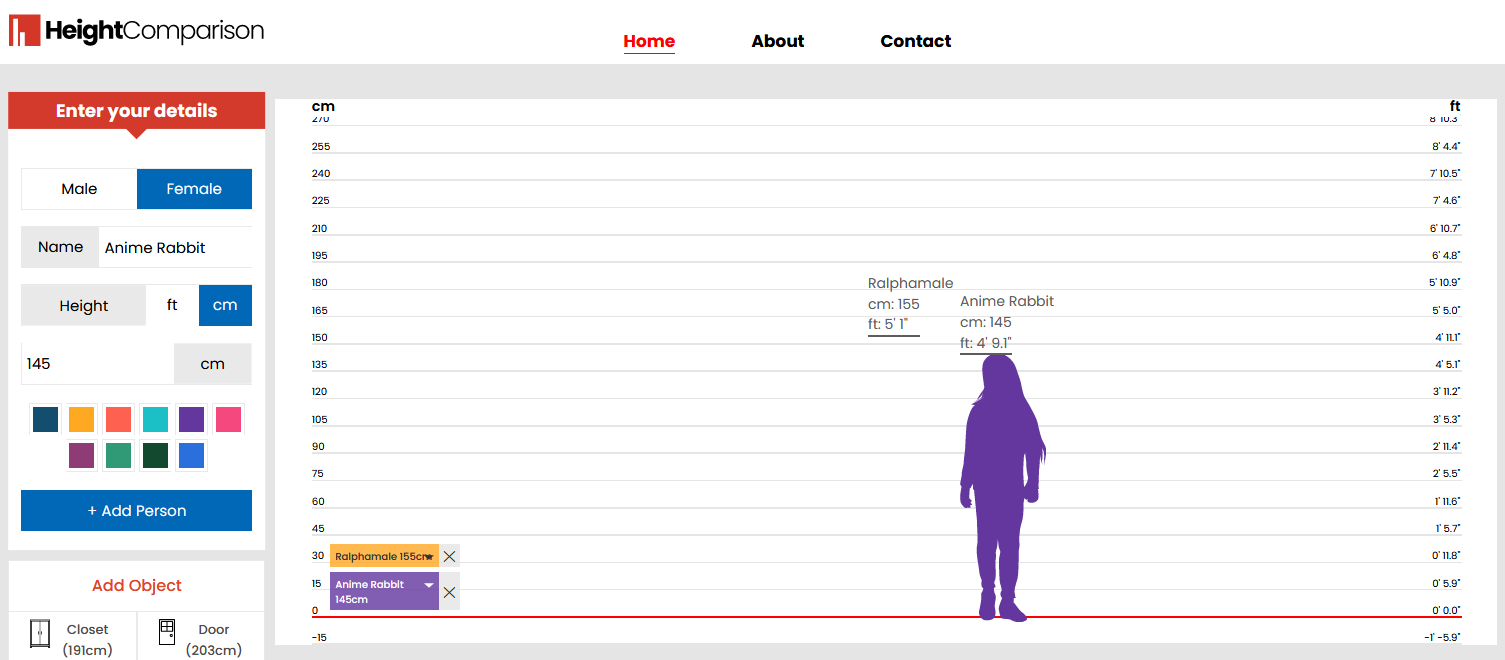Expand the Anime Rabbit 145cm chip dropdown arrow
The width and height of the screenshot is (1505, 660).
point(429,585)
